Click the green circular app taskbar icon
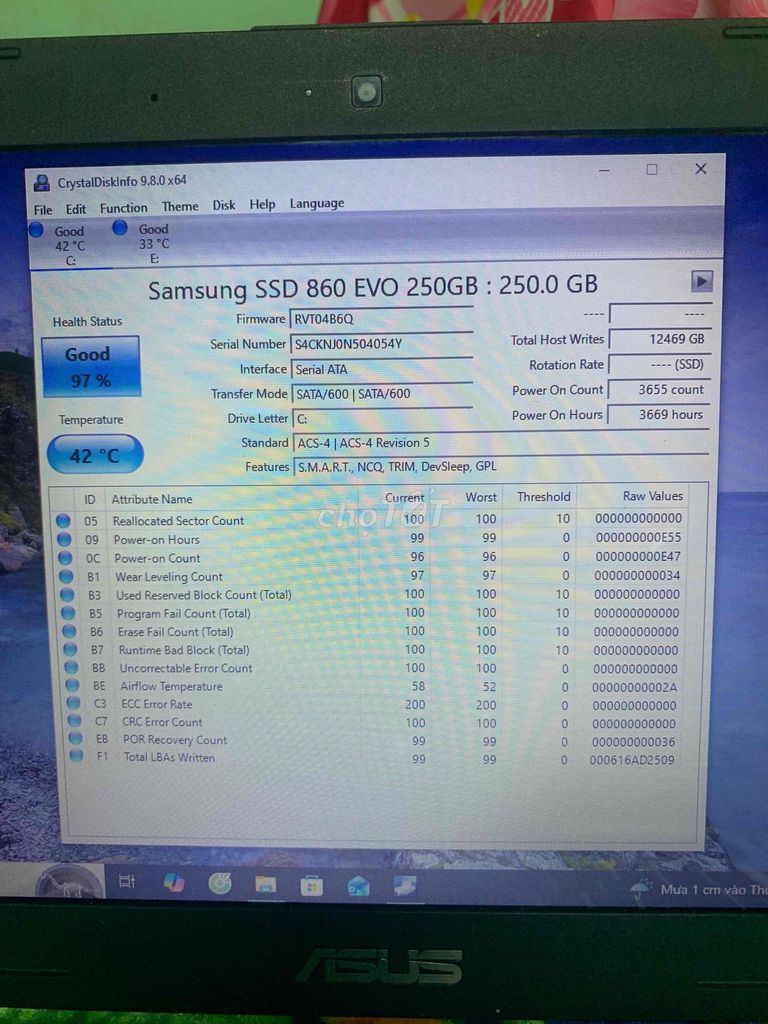 coord(219,884)
